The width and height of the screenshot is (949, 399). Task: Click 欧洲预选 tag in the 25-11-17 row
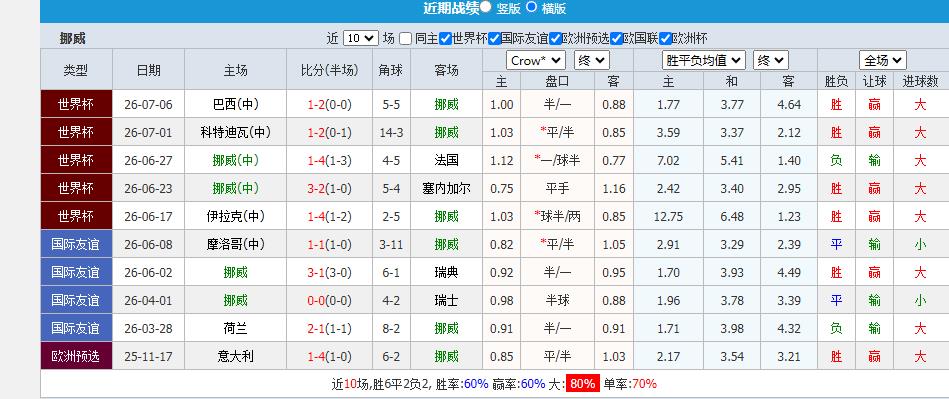pyautogui.click(x=76, y=357)
